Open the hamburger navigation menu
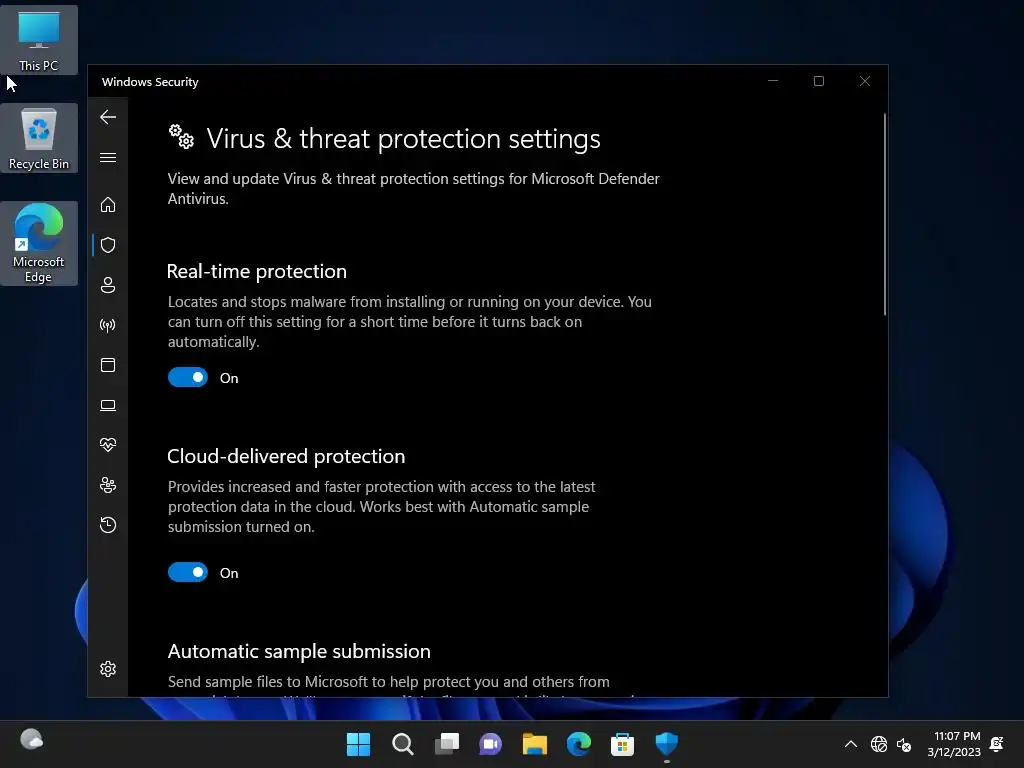 coord(108,158)
